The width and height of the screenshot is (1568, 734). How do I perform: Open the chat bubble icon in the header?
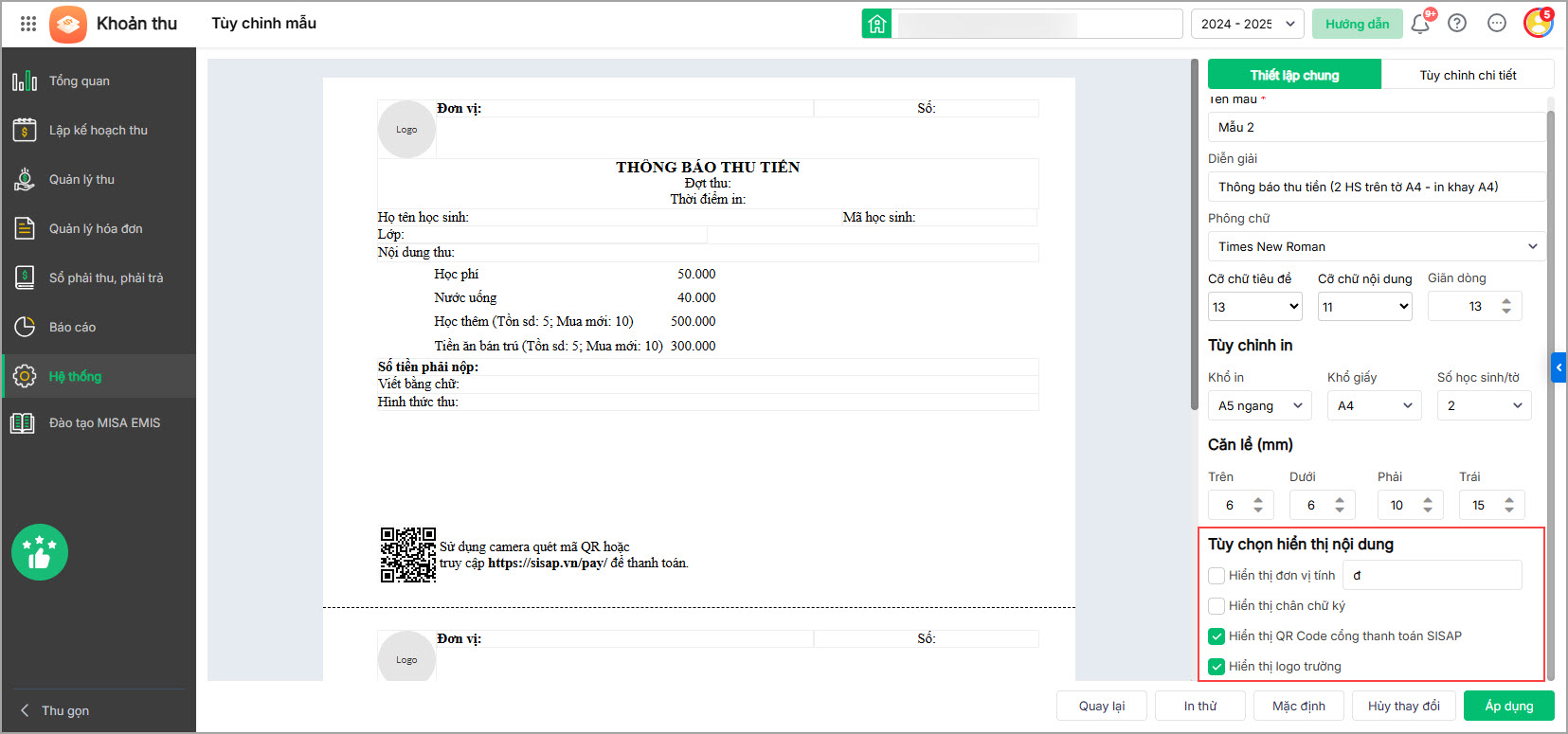pos(1497,24)
